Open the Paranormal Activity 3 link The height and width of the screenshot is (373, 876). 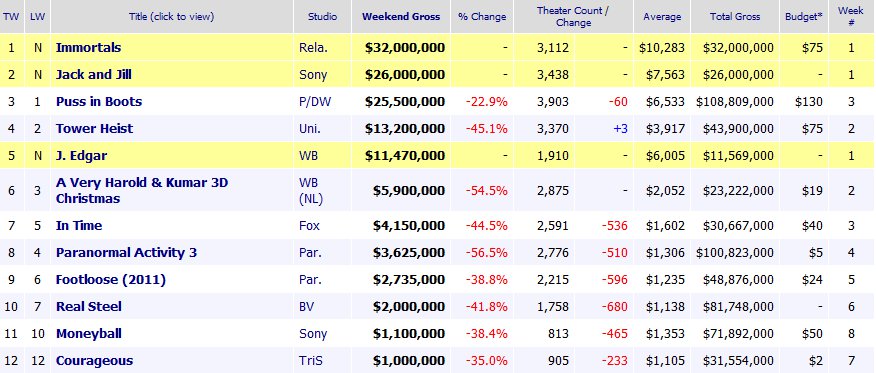click(x=126, y=252)
